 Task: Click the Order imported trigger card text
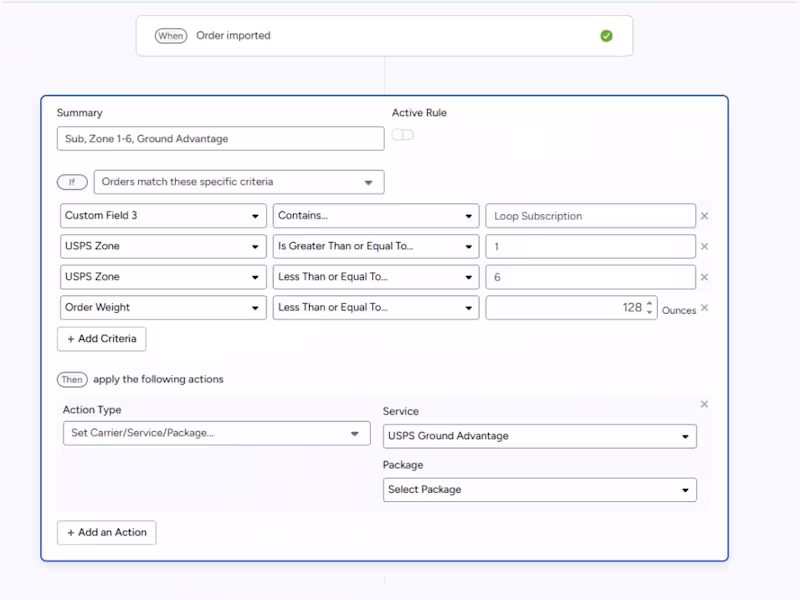pyautogui.click(x=233, y=36)
